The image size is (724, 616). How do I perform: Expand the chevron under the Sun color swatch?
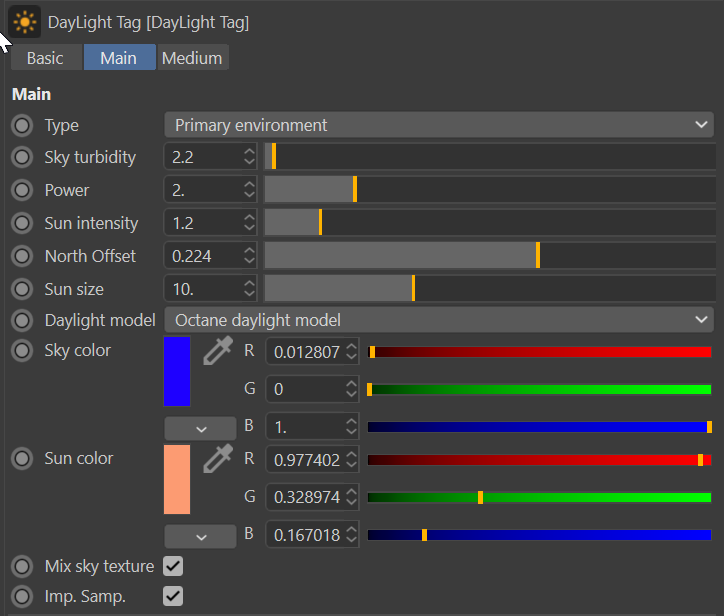[x=201, y=536]
